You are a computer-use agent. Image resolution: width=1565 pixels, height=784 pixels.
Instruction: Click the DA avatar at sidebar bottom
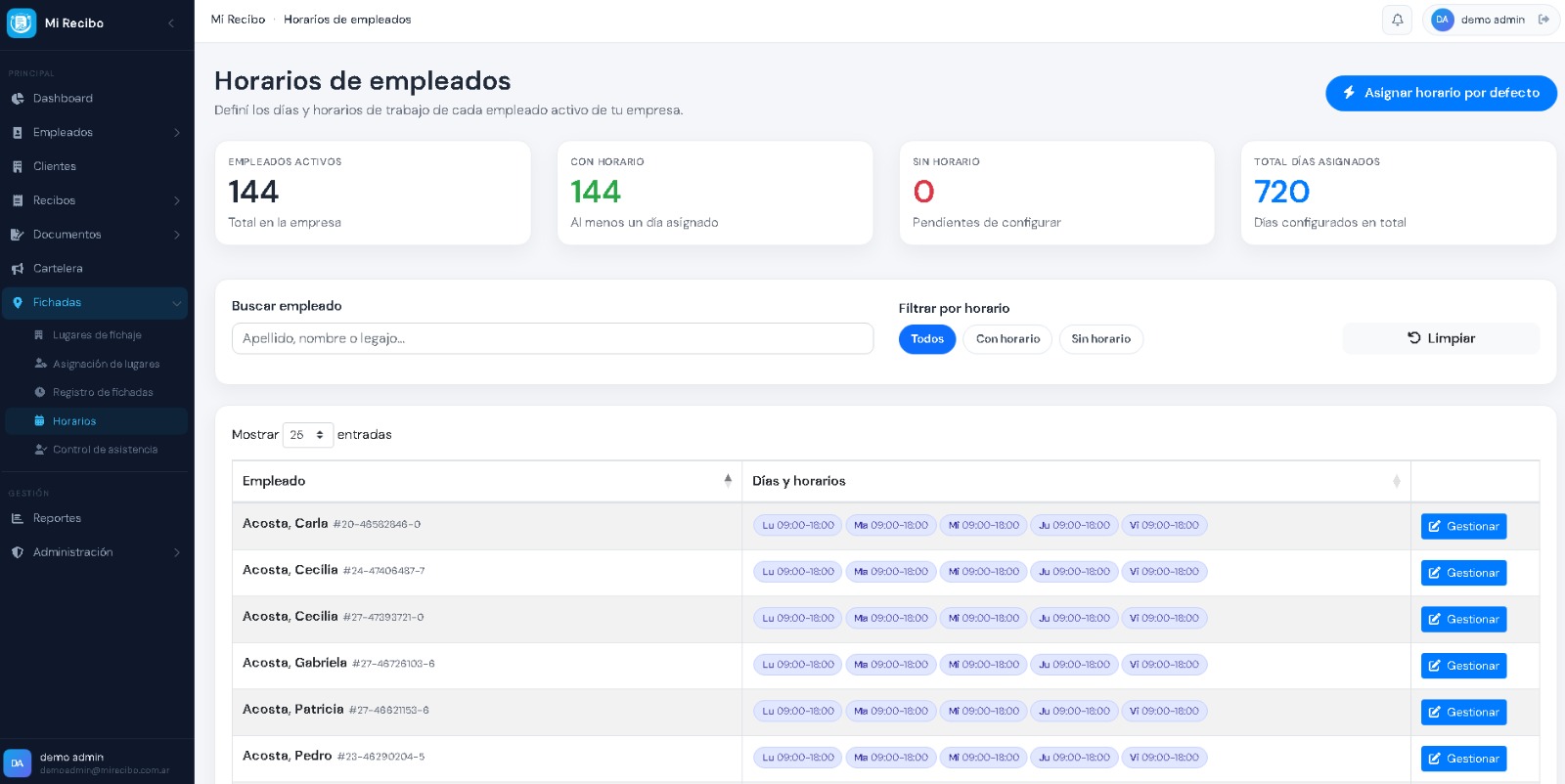coord(17,763)
